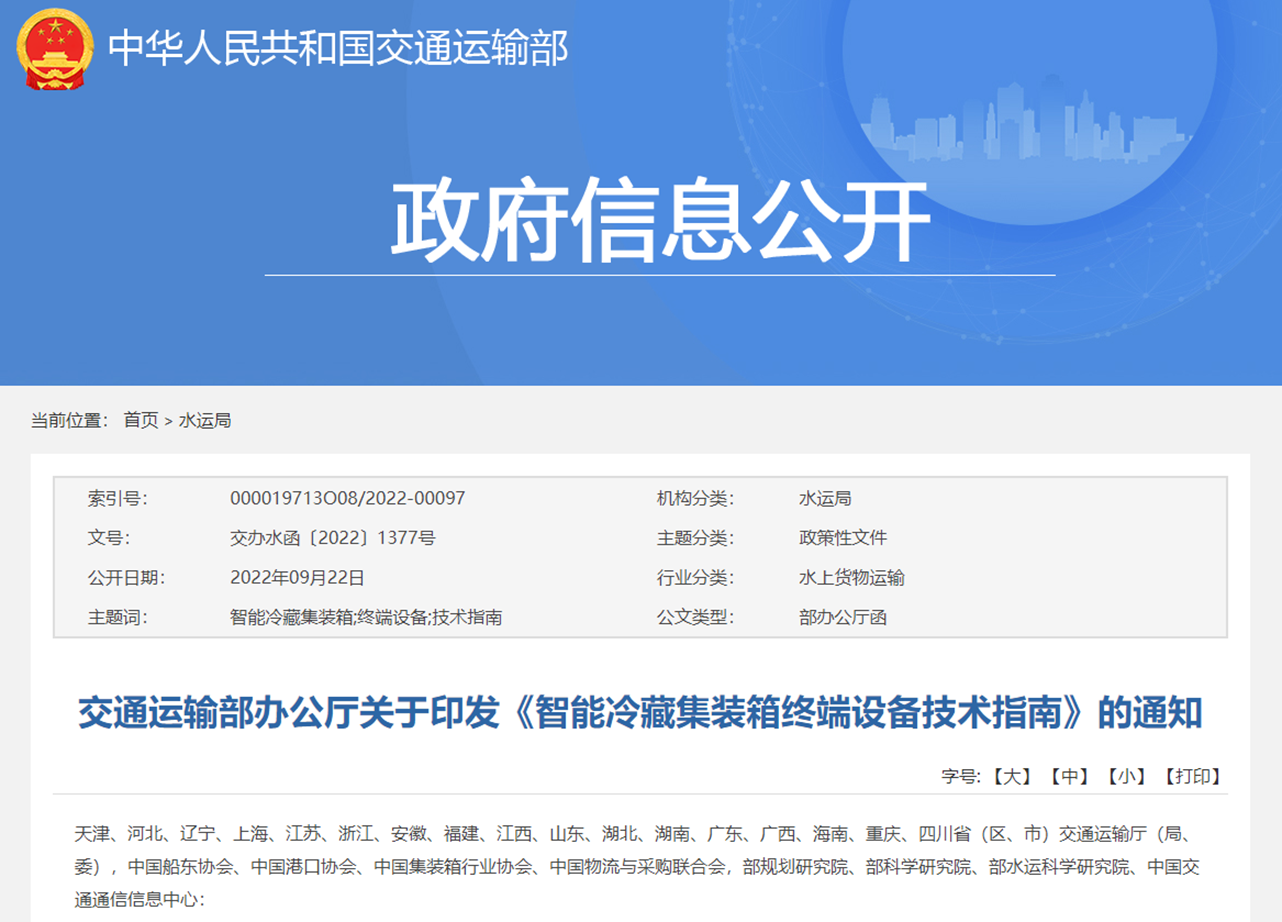Click the 机构分类 label

pyautogui.click(x=695, y=498)
